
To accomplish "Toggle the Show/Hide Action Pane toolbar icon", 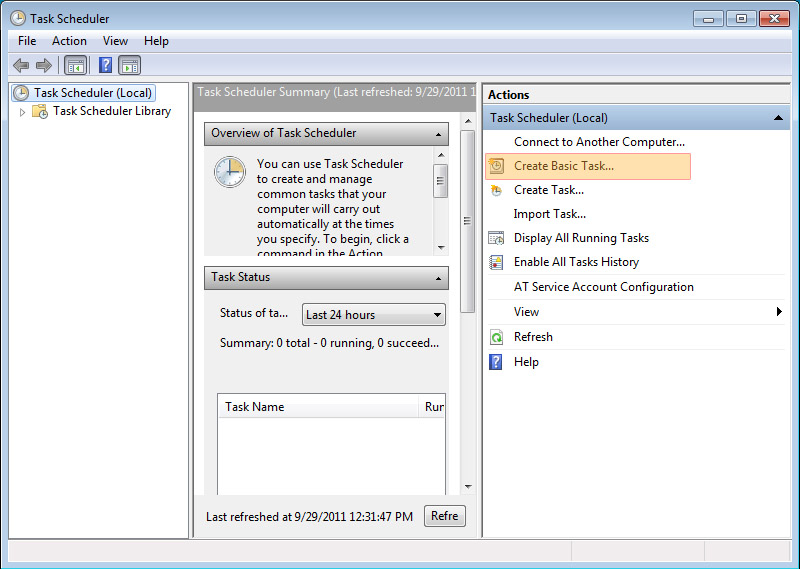I will pyautogui.click(x=130, y=65).
